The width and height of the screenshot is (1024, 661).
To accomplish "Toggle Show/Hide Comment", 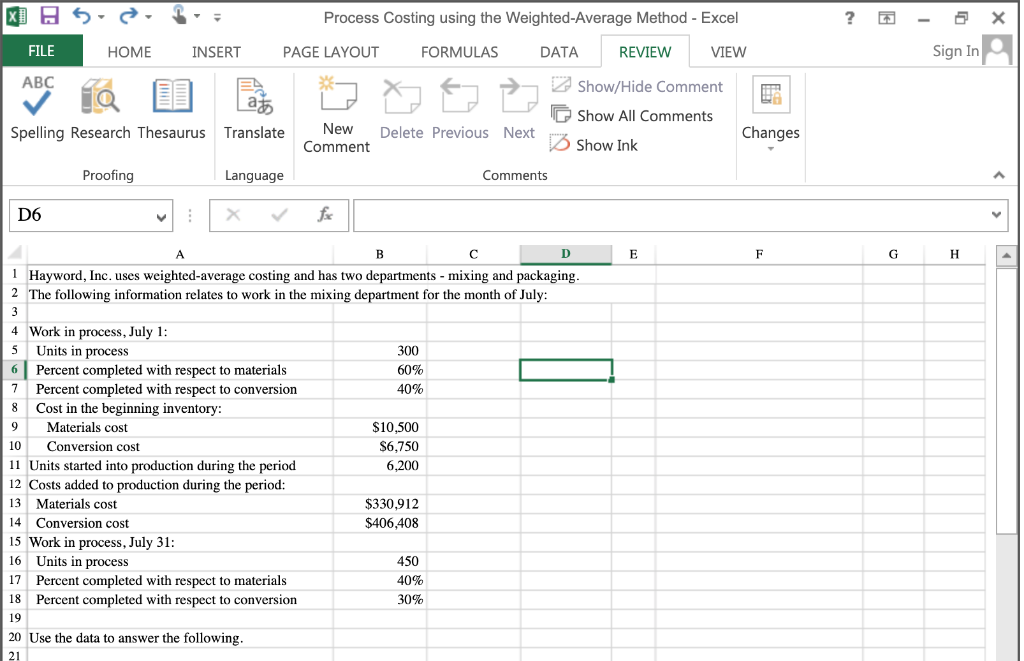I will click(637, 86).
